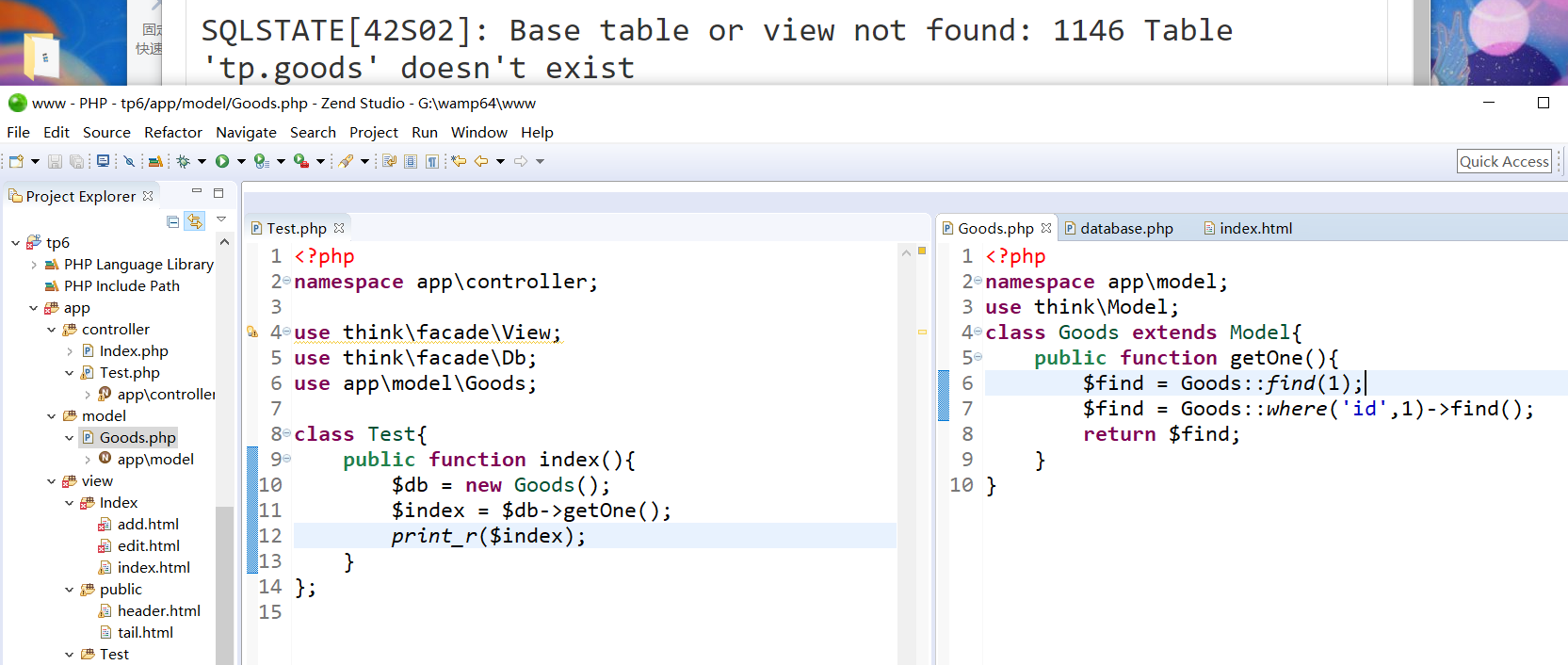This screenshot has height=665, width=1568.
Task: Click the New file wizard icon
Action: 16,162
